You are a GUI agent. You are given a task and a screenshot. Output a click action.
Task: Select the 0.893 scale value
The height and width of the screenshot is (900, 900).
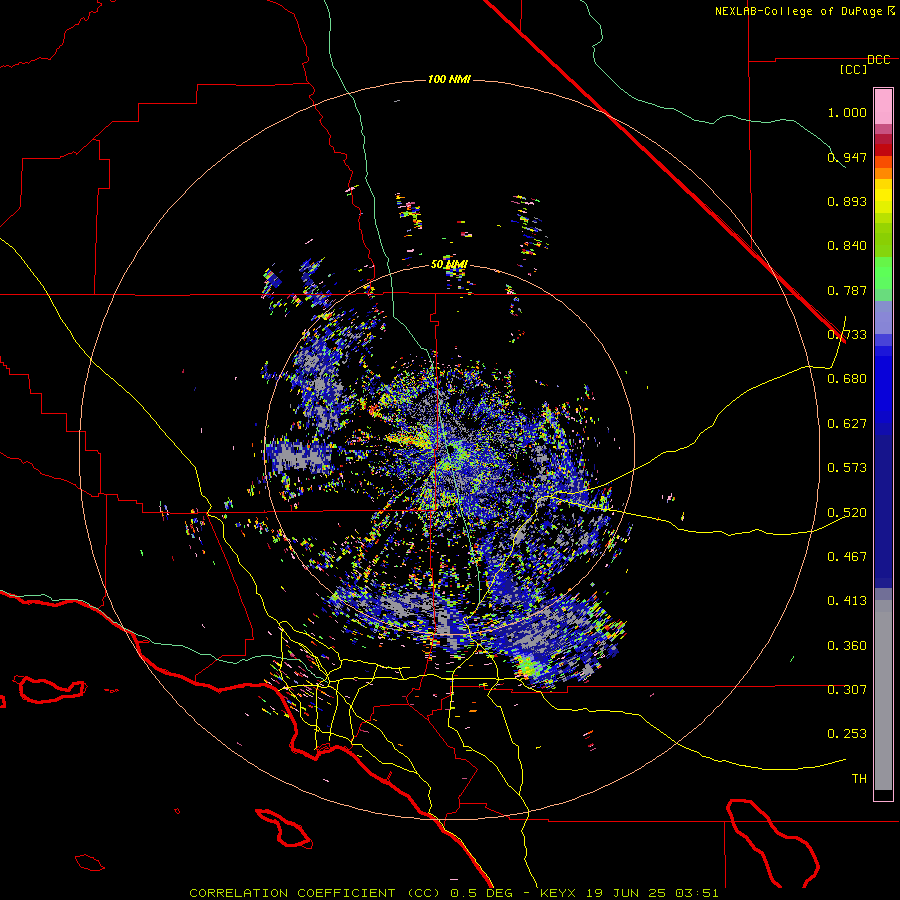847,201
